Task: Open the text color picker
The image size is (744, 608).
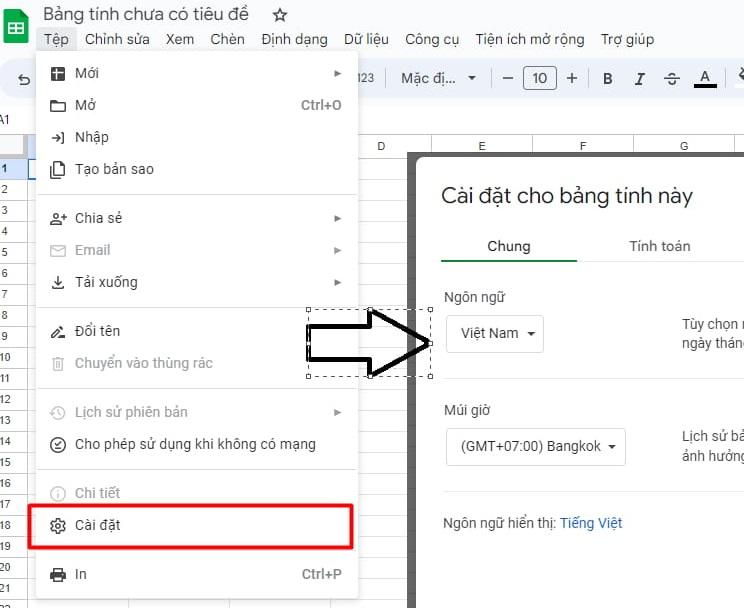Action: tap(705, 78)
